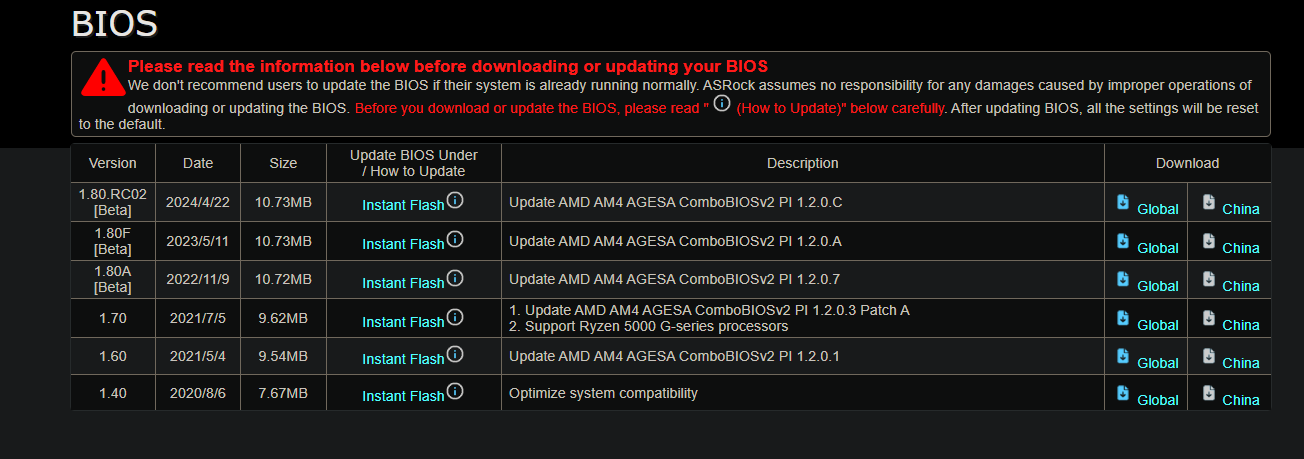
Task: Click the Download column header
Action: (1187, 163)
